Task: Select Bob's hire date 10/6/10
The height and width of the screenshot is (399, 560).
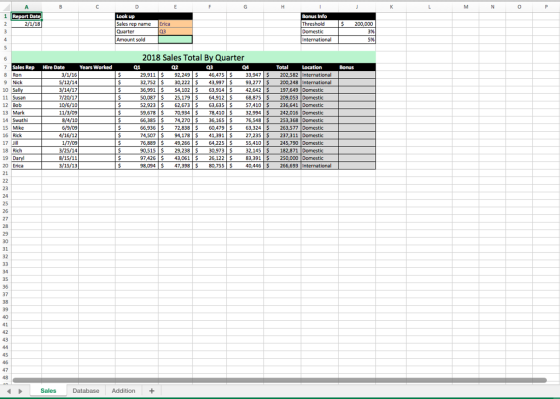Action: 60,105
